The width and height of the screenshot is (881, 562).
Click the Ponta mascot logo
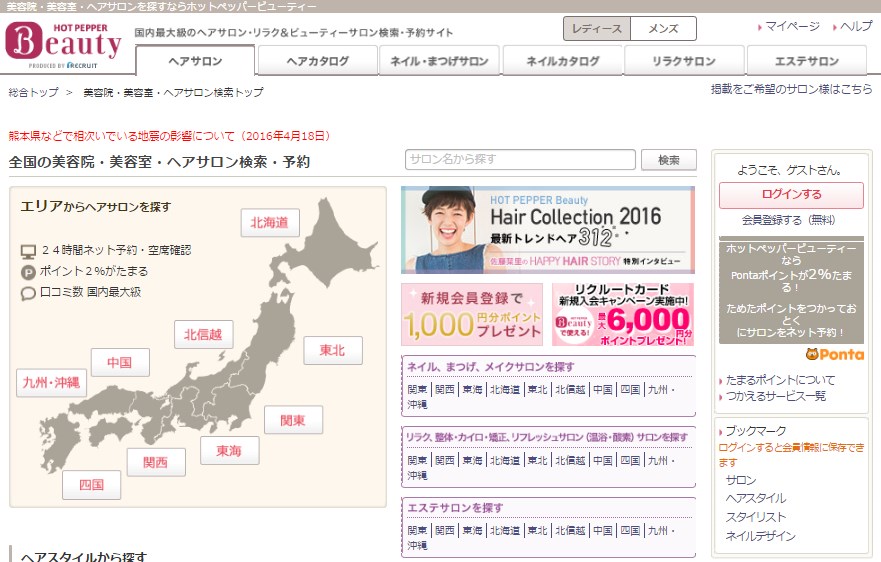coord(834,354)
